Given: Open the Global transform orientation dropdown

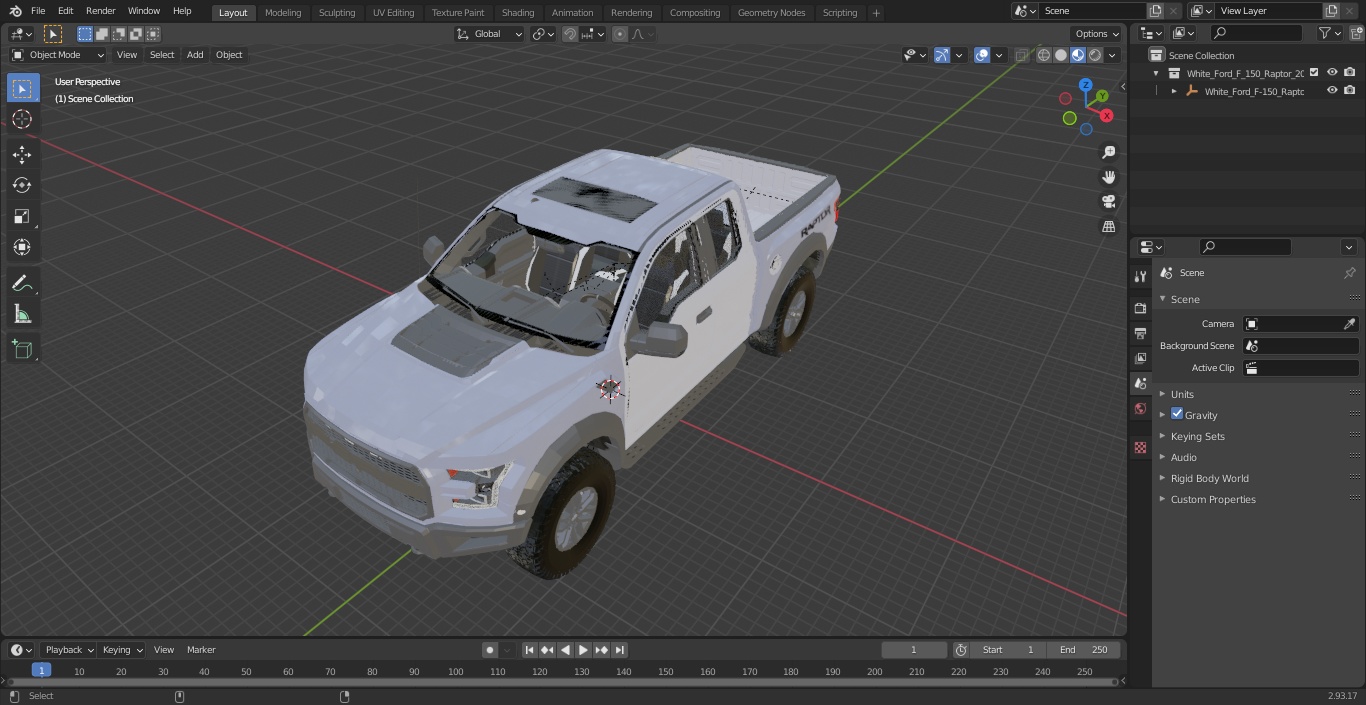Looking at the screenshot, I should pyautogui.click(x=490, y=34).
